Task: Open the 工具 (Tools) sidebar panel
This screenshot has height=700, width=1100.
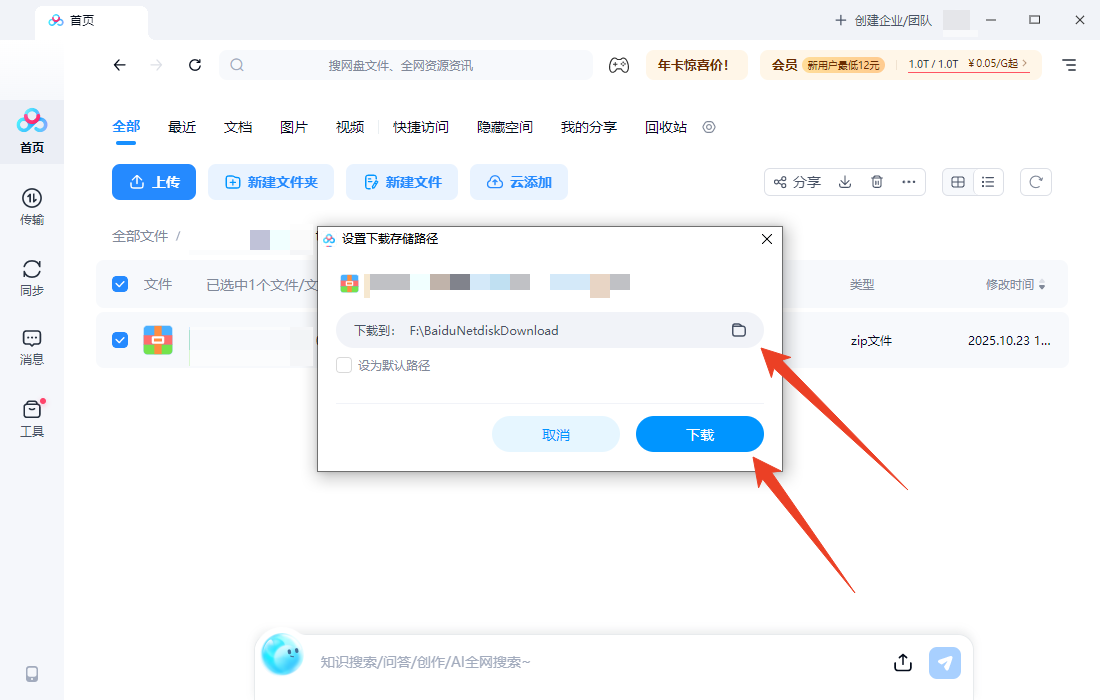Action: pos(31,418)
